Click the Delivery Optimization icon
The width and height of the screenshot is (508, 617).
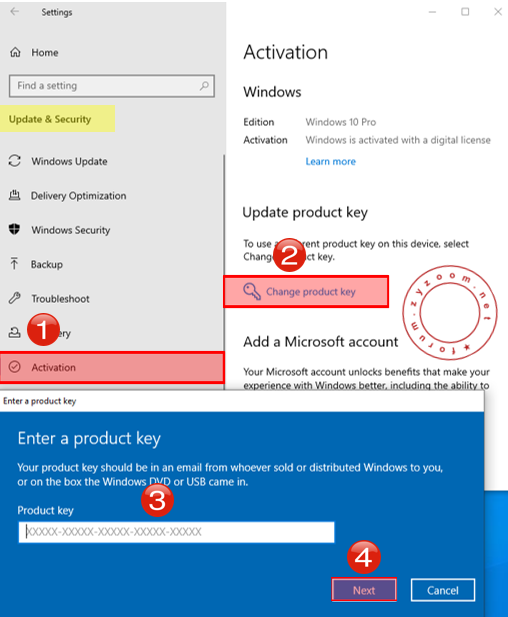(15, 195)
